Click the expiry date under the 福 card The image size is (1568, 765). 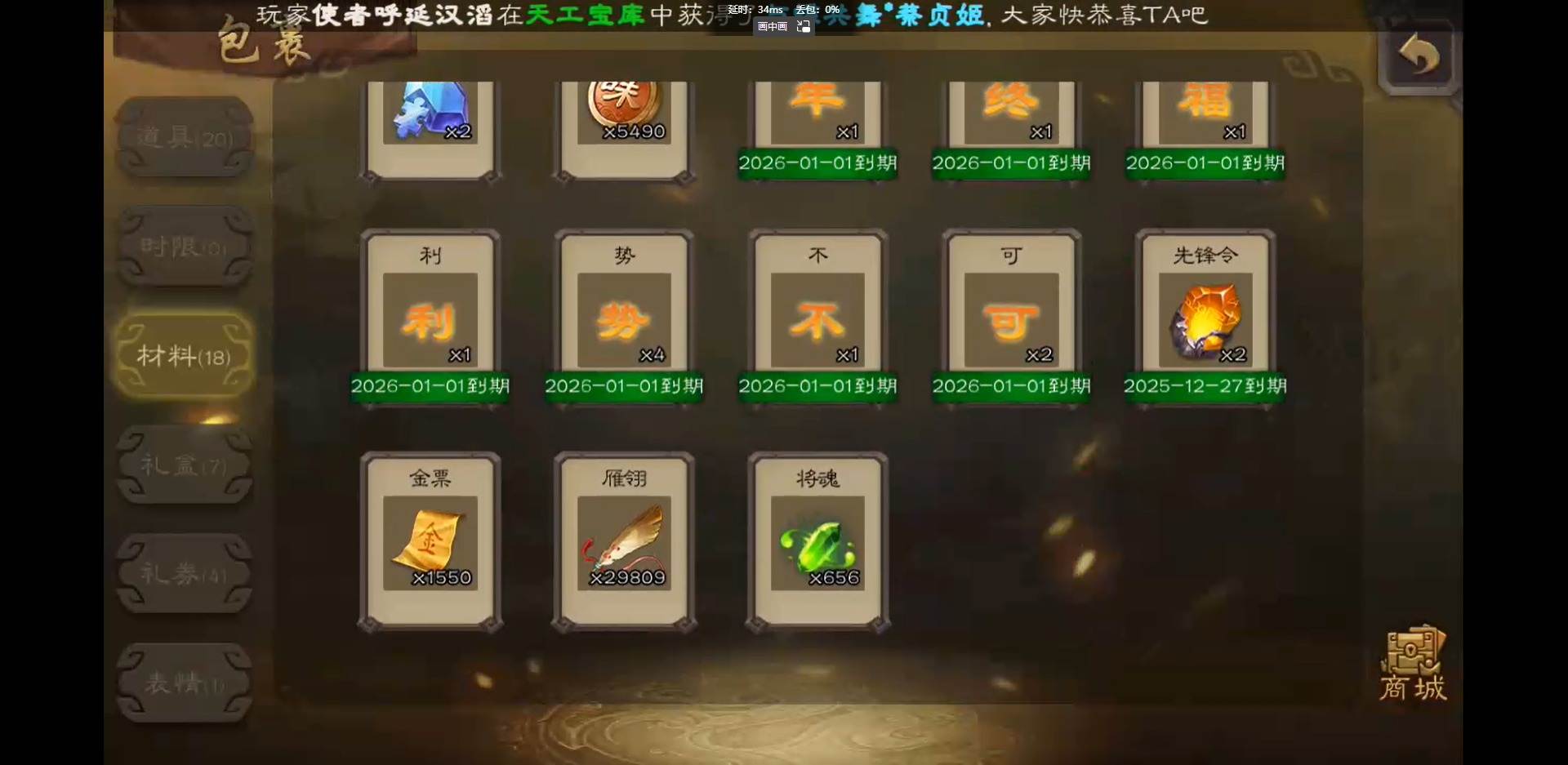coord(1205,162)
